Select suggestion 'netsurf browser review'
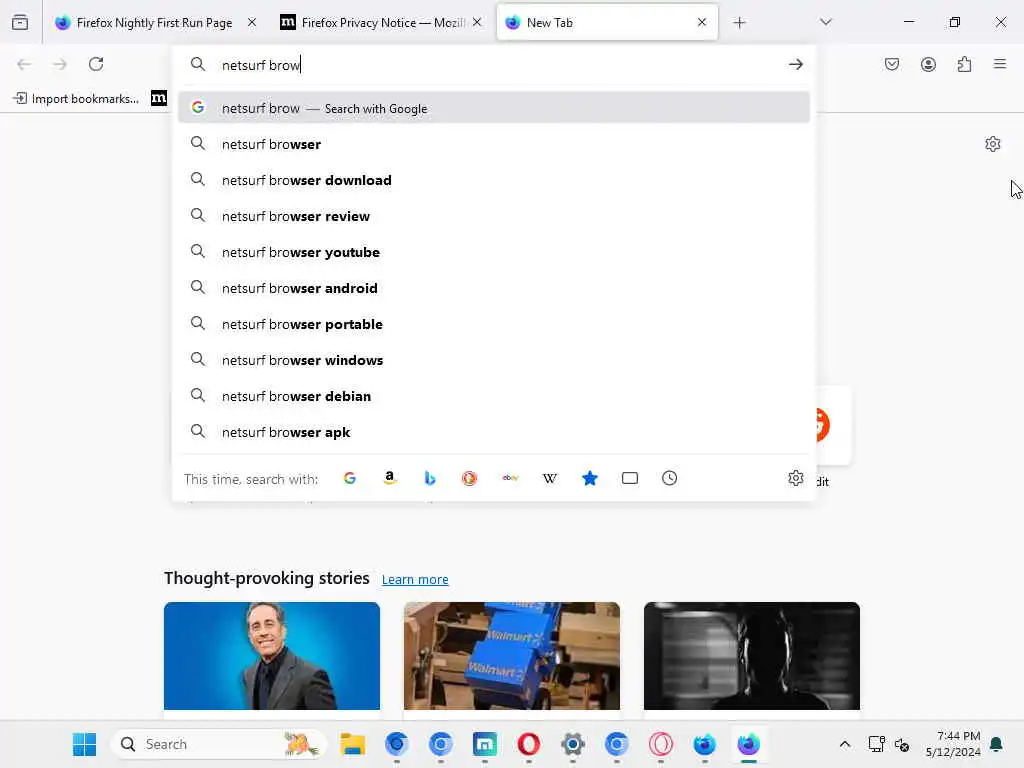 pyautogui.click(x=494, y=216)
